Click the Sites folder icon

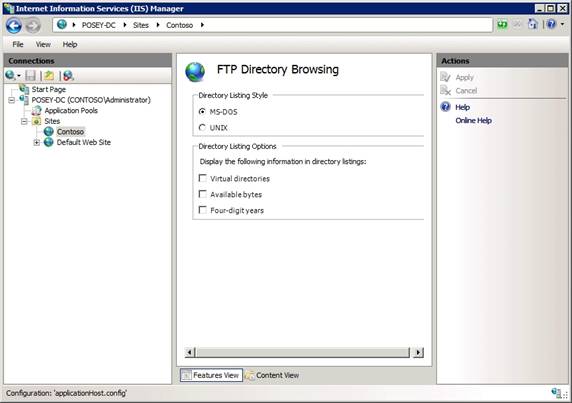(x=36, y=121)
